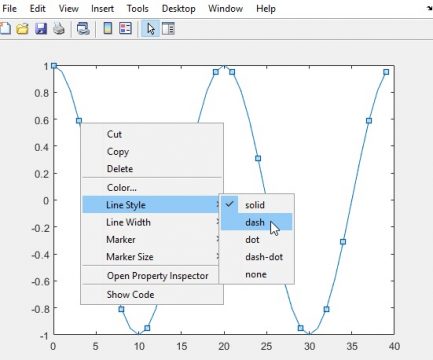Choose Delete from context menu
433x360 pixels.
coord(152,169)
